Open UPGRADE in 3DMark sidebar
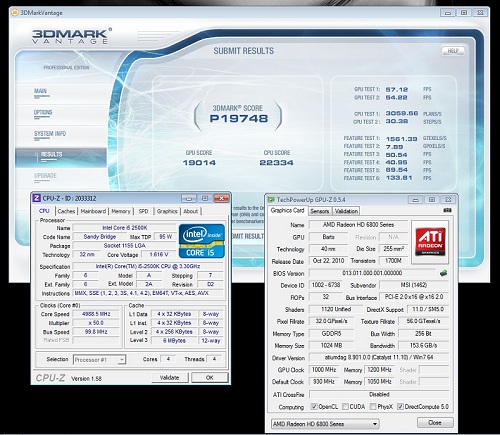The width and height of the screenshot is (500, 435). 45,176
